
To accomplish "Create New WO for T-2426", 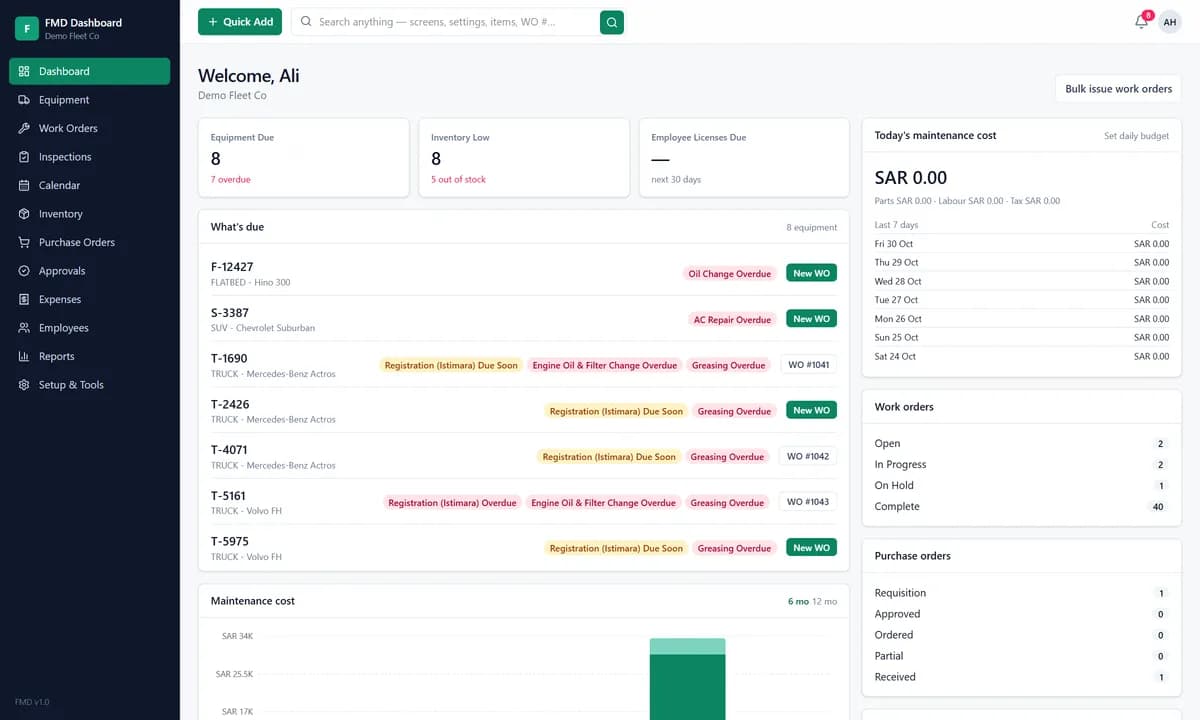I will click(x=811, y=410).
